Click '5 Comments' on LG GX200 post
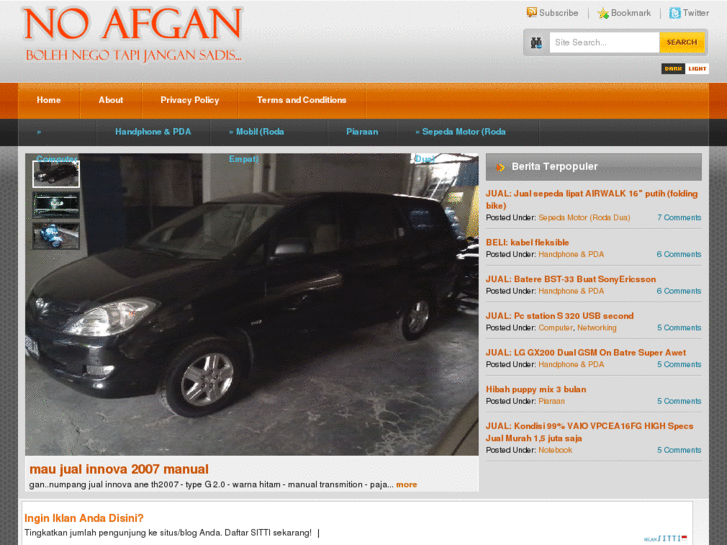 pos(679,364)
